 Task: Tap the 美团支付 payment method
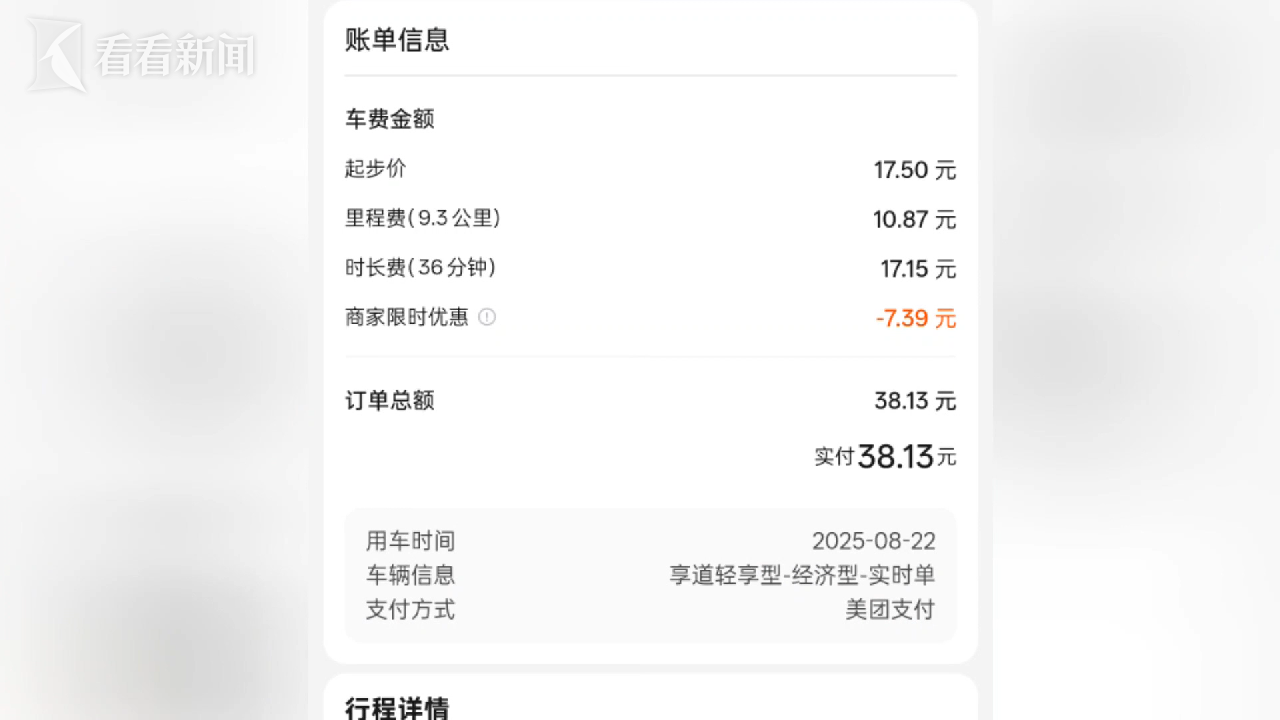[x=890, y=609]
